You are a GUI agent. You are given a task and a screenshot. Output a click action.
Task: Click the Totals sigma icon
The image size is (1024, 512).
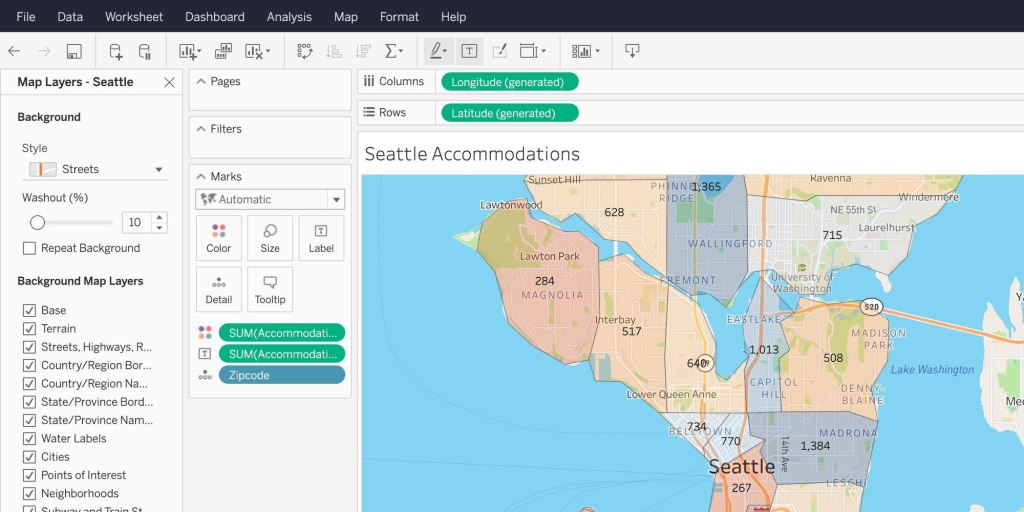click(x=393, y=51)
